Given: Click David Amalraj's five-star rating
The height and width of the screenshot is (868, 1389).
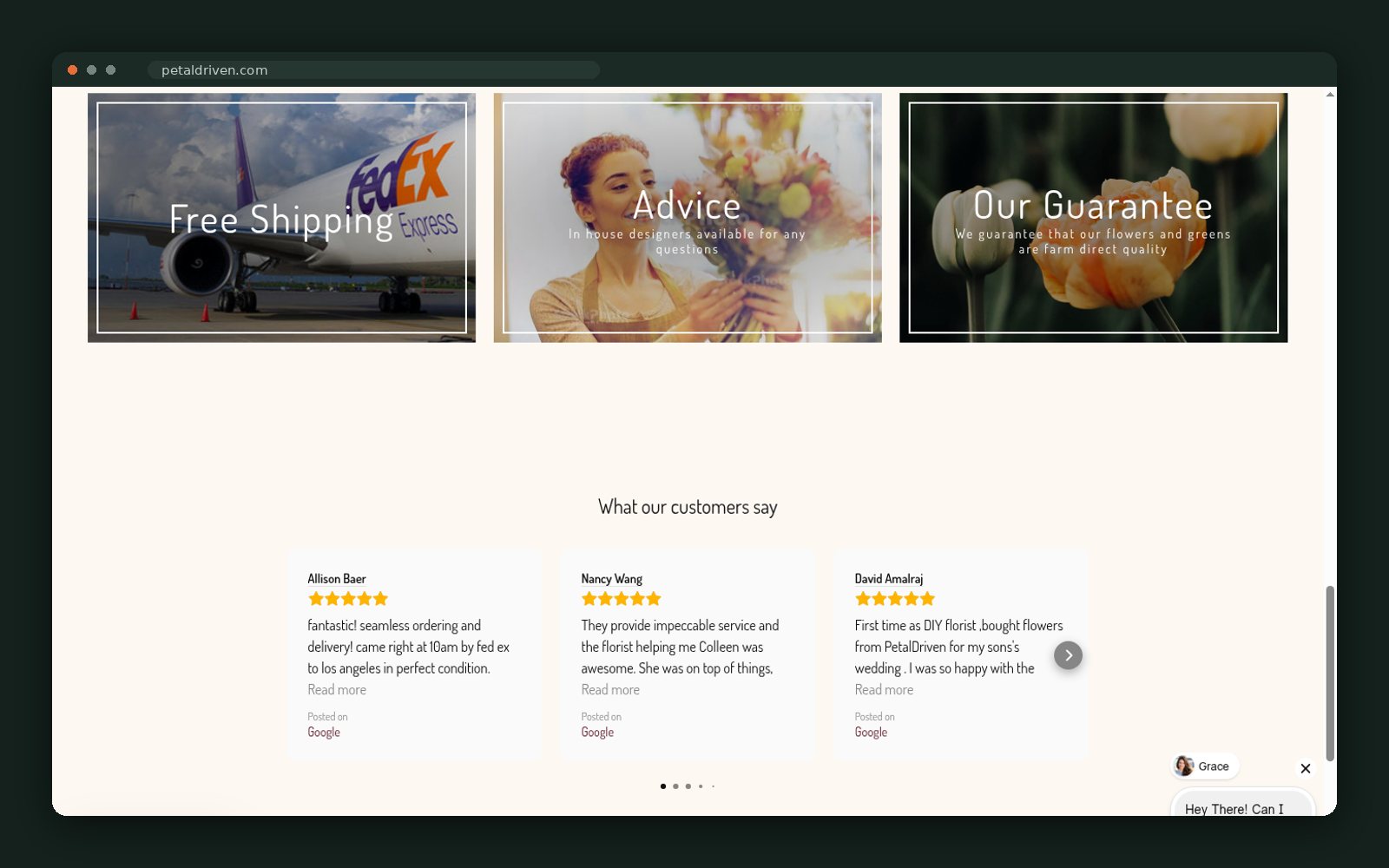Looking at the screenshot, I should 895,598.
